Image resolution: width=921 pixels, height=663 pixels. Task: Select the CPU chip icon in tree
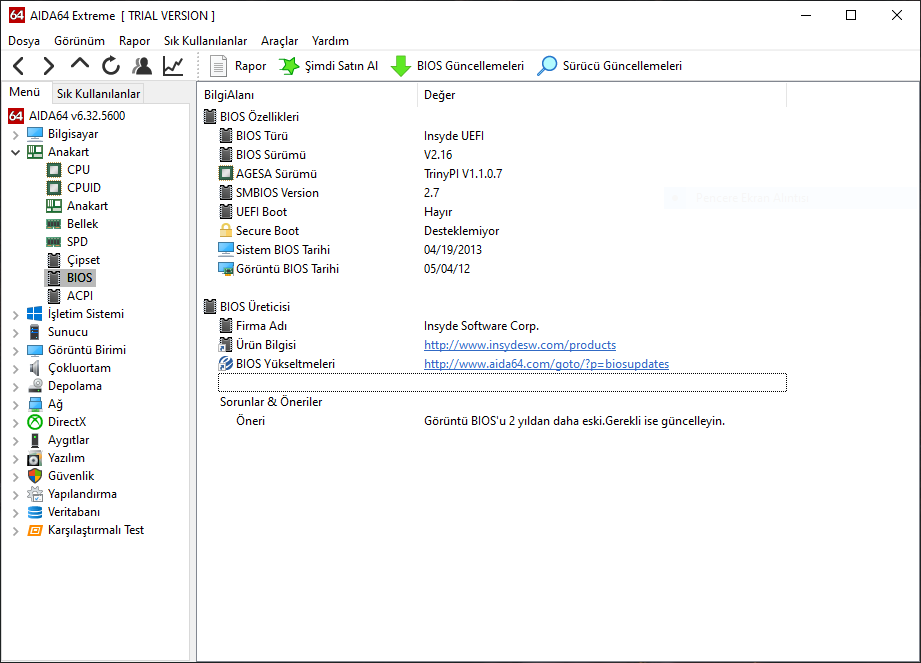[53, 170]
